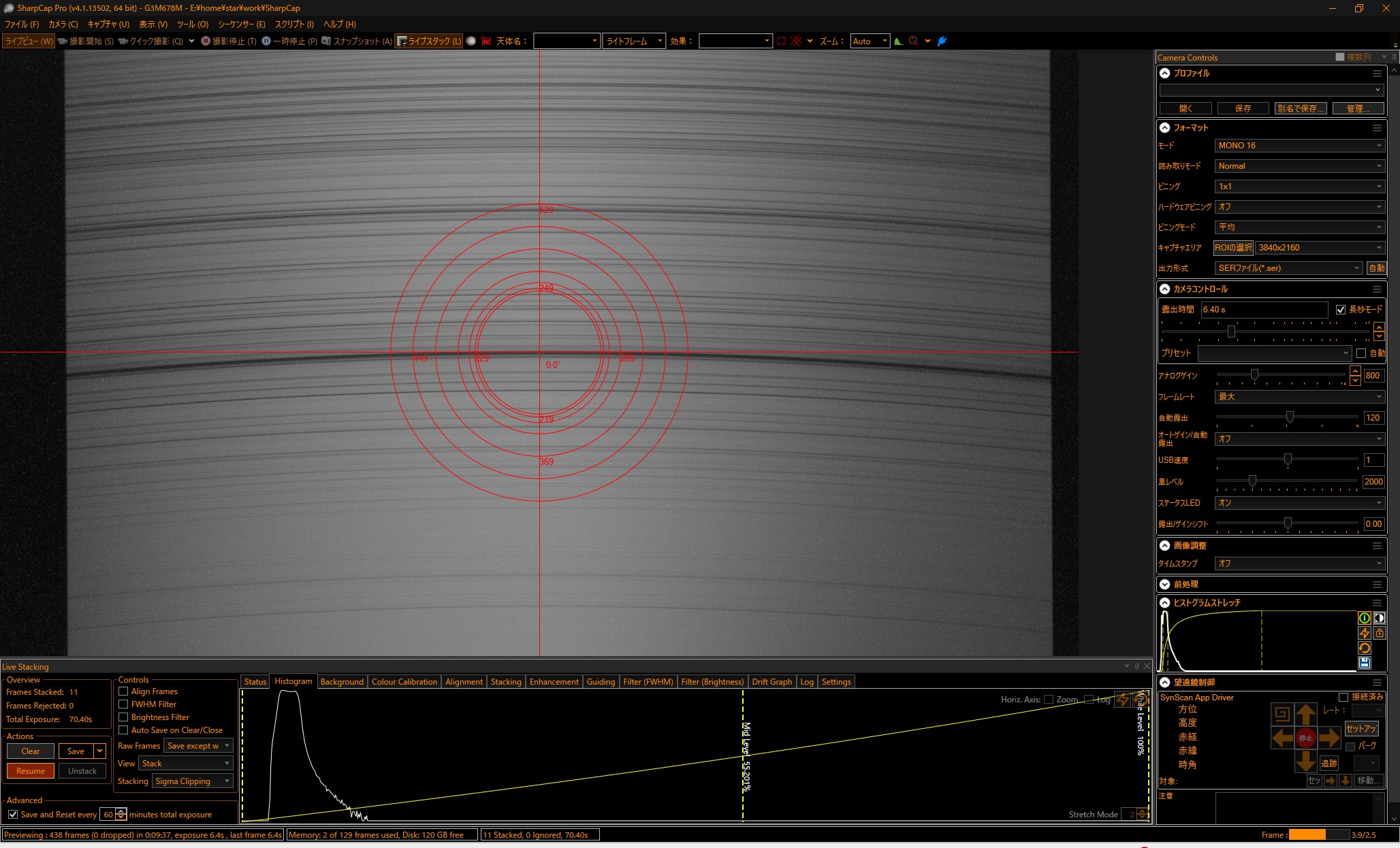1400x848 pixels.
Task: Click the auto-stretch lightning bolt icon
Action: [1365, 633]
